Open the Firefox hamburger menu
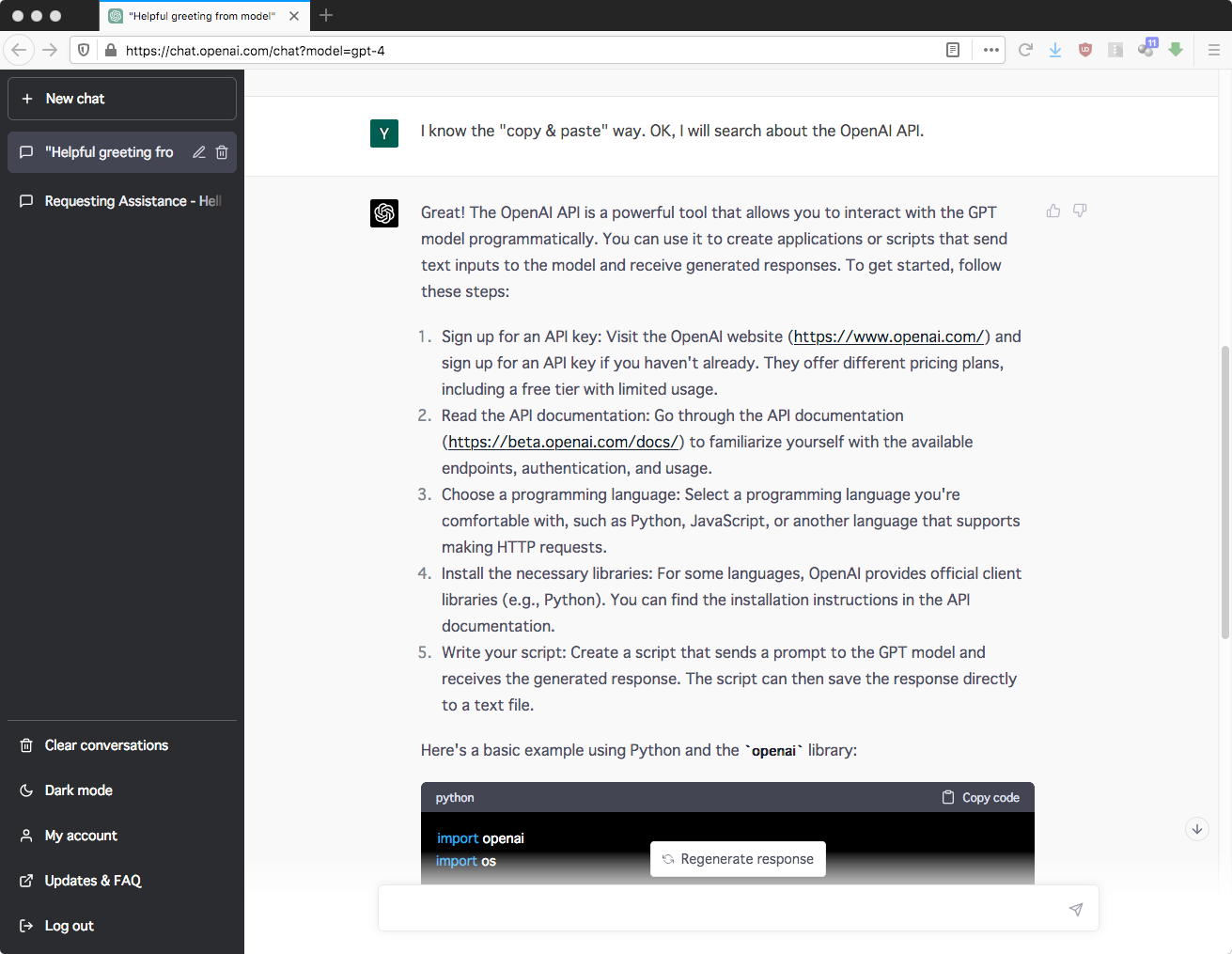The image size is (1232, 954). [x=1213, y=50]
